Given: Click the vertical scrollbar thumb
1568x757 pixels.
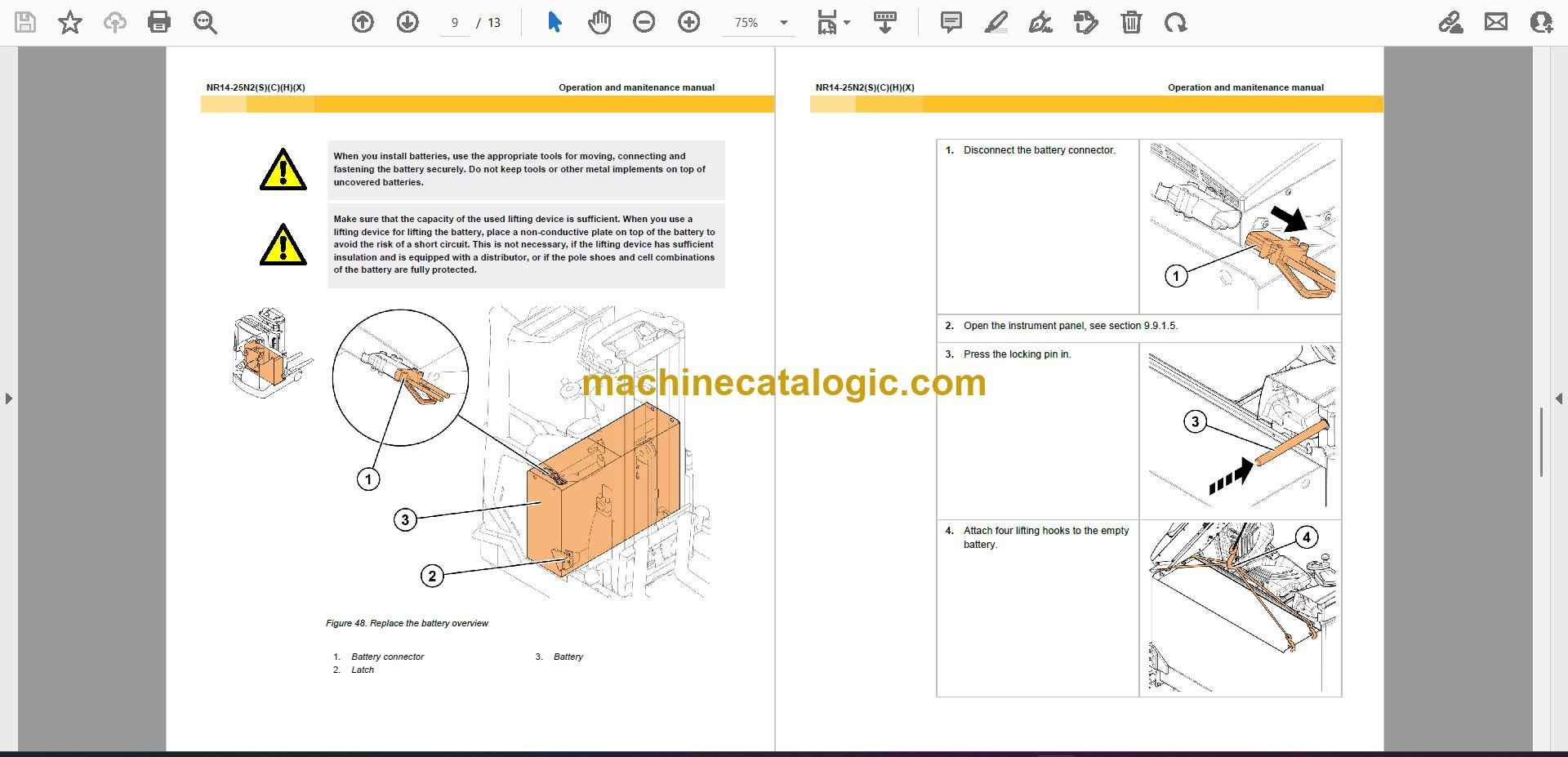Looking at the screenshot, I should [x=1541, y=442].
